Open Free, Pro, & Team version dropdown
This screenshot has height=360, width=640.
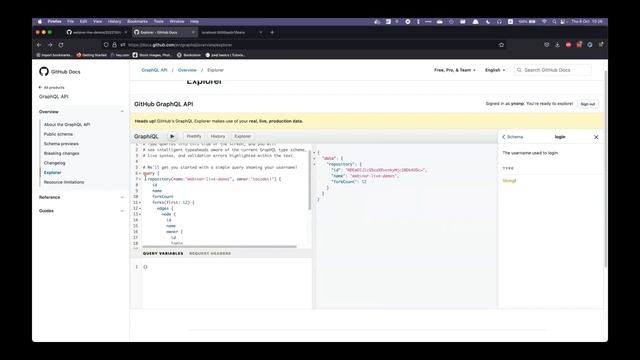455,70
